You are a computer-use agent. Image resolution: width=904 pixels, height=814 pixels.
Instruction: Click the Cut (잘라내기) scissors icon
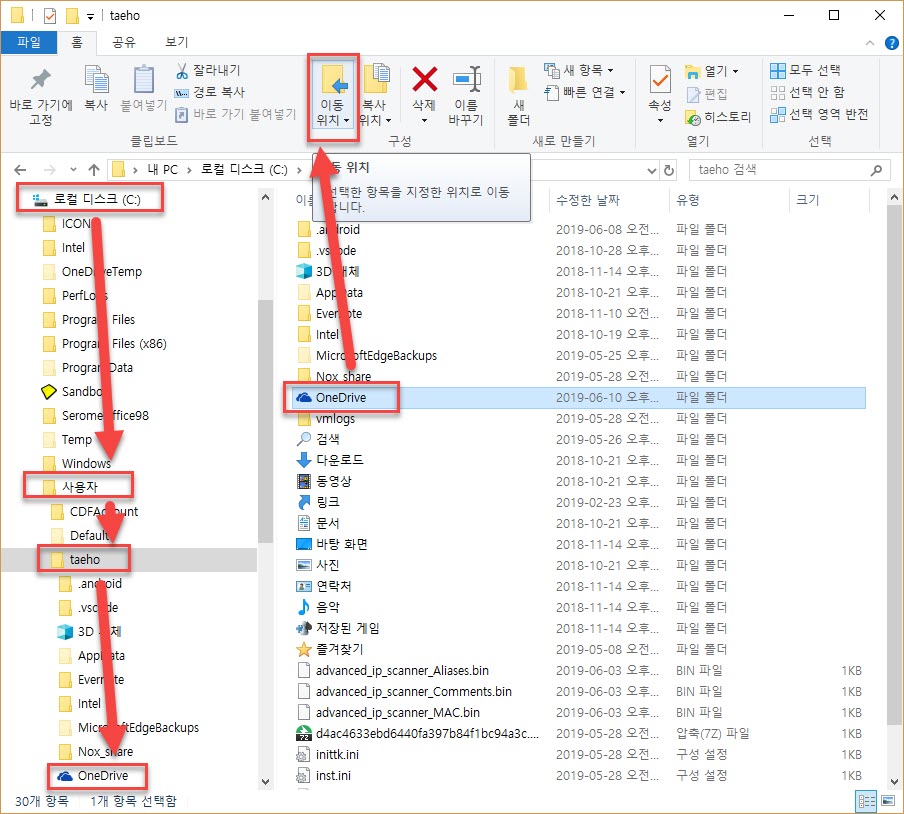tap(182, 71)
